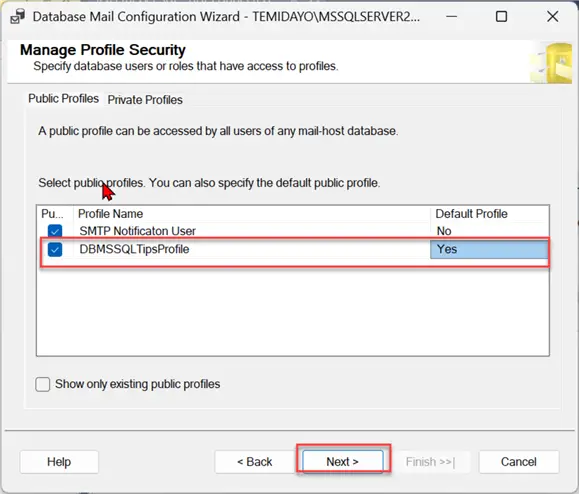Click the Next button
579x494 pixels.
click(343, 462)
